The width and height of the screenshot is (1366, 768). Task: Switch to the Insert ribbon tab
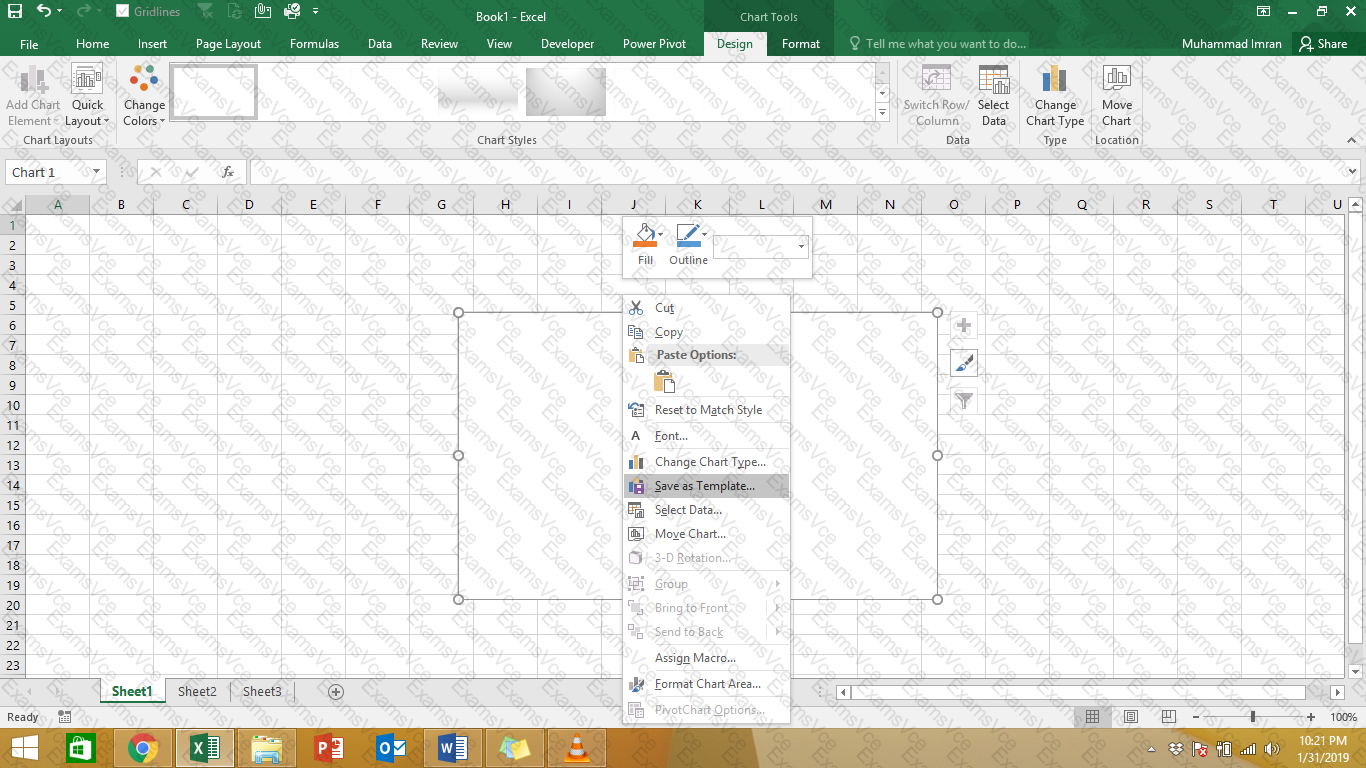click(153, 44)
